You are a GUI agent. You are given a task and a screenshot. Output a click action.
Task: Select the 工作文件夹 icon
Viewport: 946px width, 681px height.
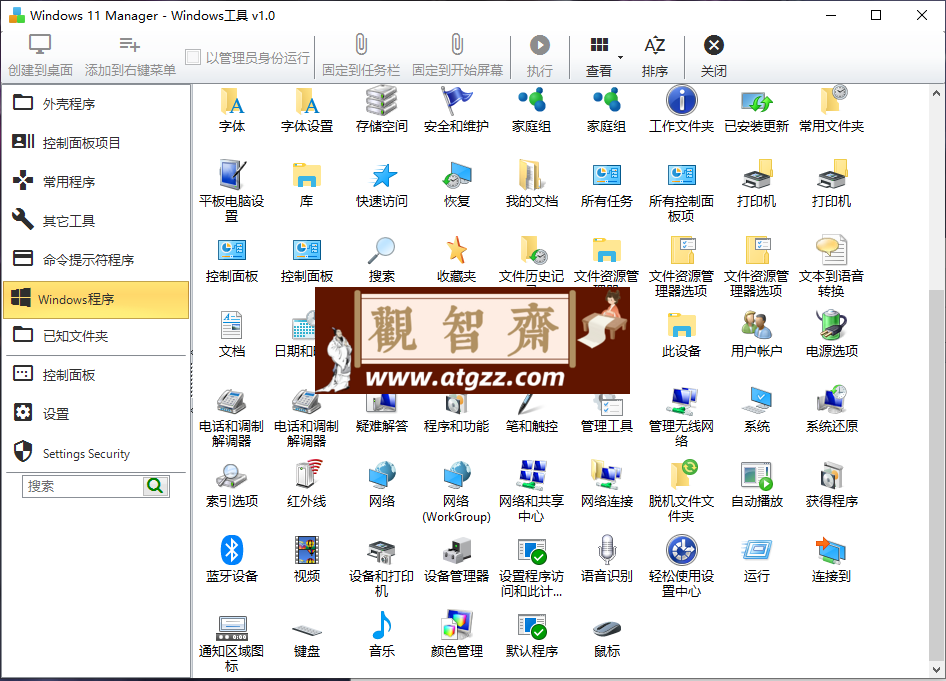[x=681, y=110]
